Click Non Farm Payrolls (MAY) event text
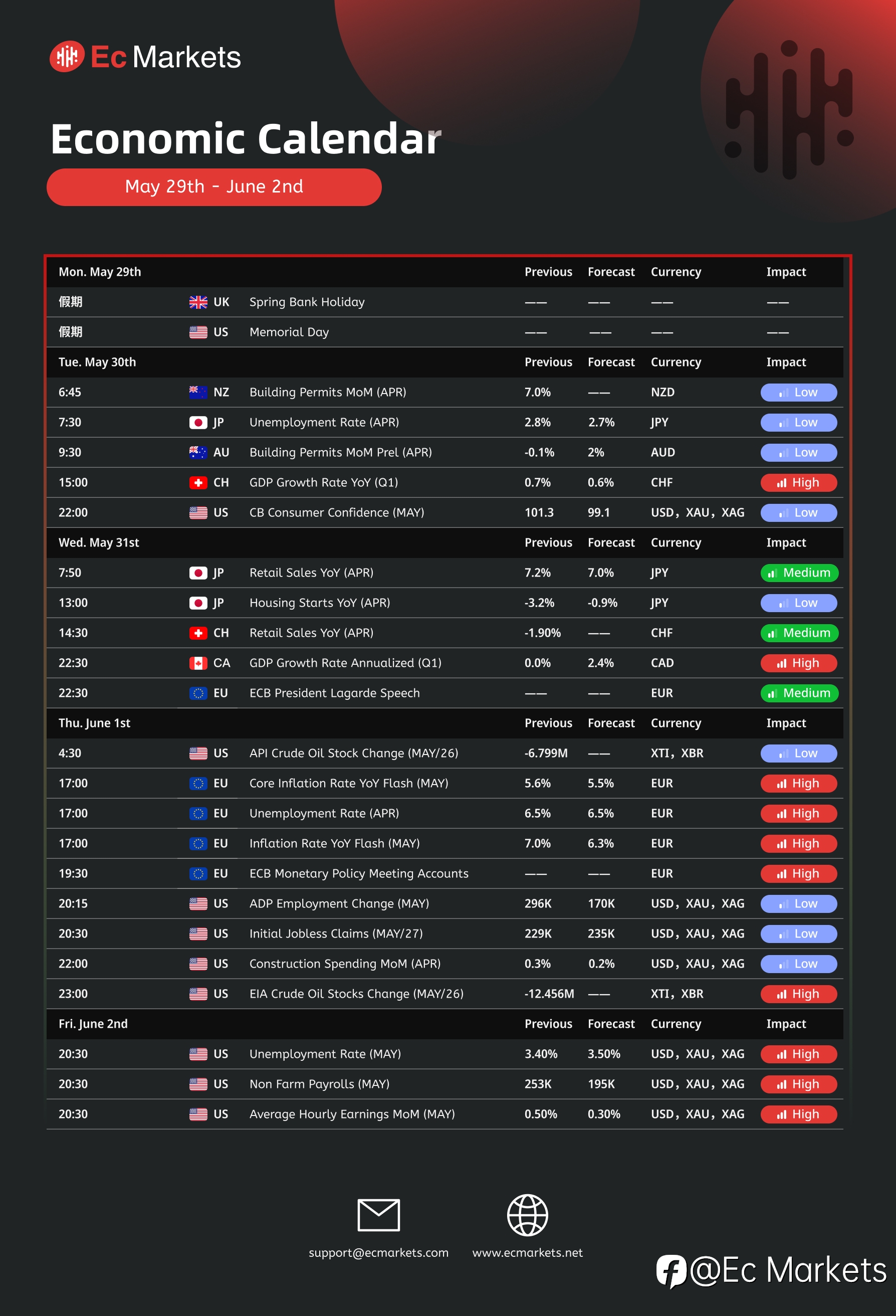This screenshot has height=1316, width=896. (x=319, y=1084)
